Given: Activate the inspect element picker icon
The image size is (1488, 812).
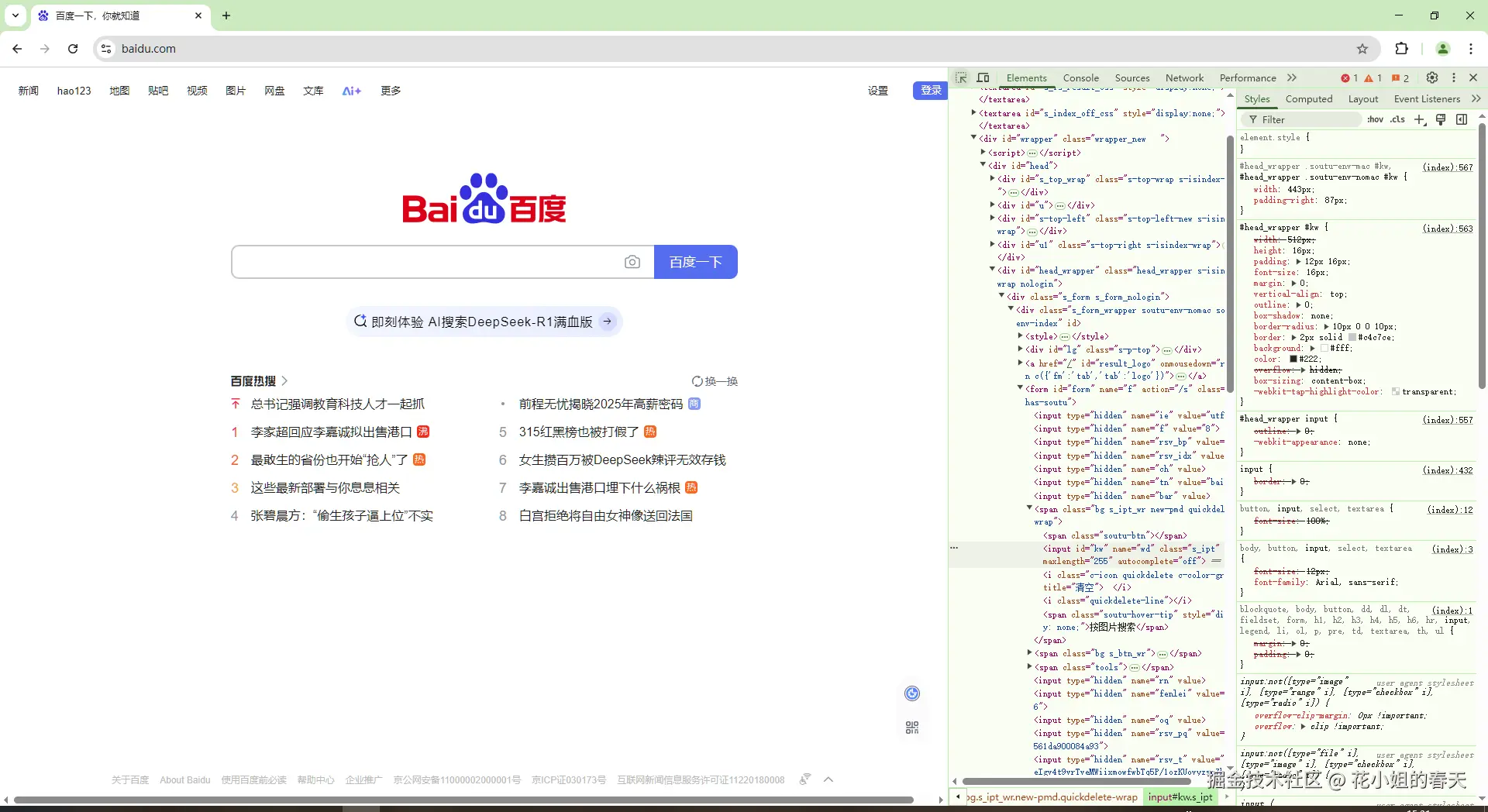Looking at the screenshot, I should pyautogui.click(x=961, y=77).
